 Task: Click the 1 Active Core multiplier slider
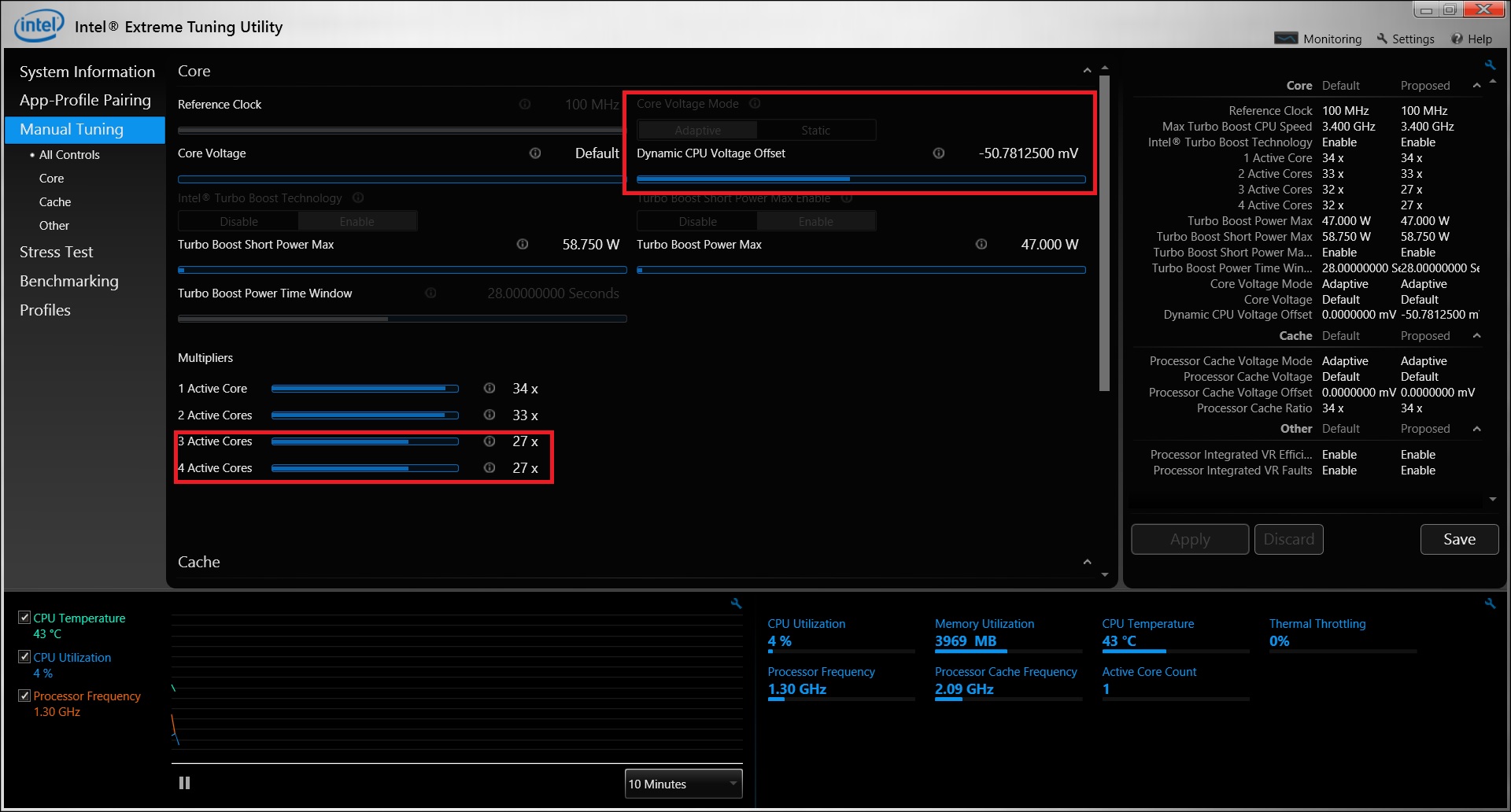(x=365, y=389)
